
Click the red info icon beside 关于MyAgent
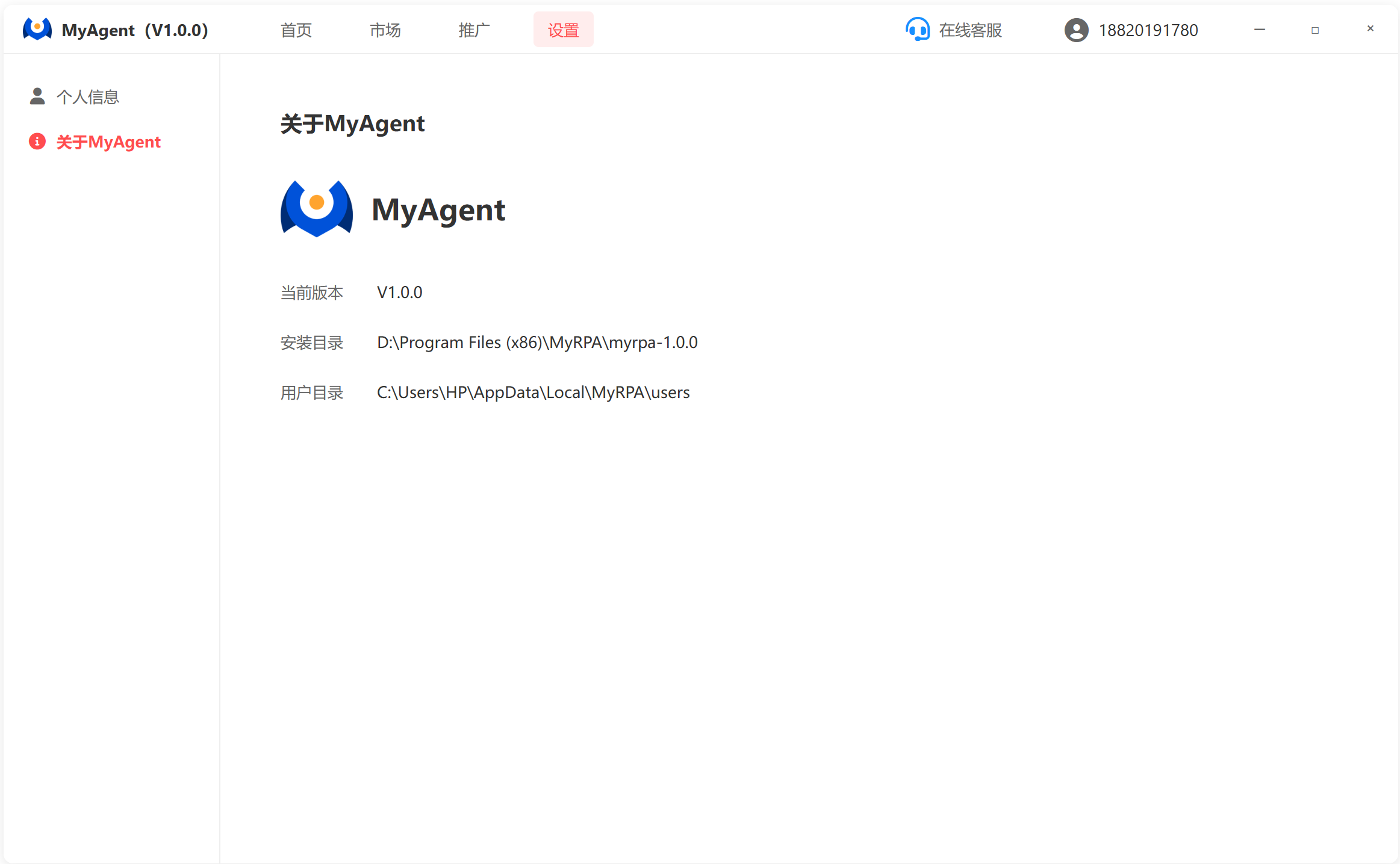(37, 141)
